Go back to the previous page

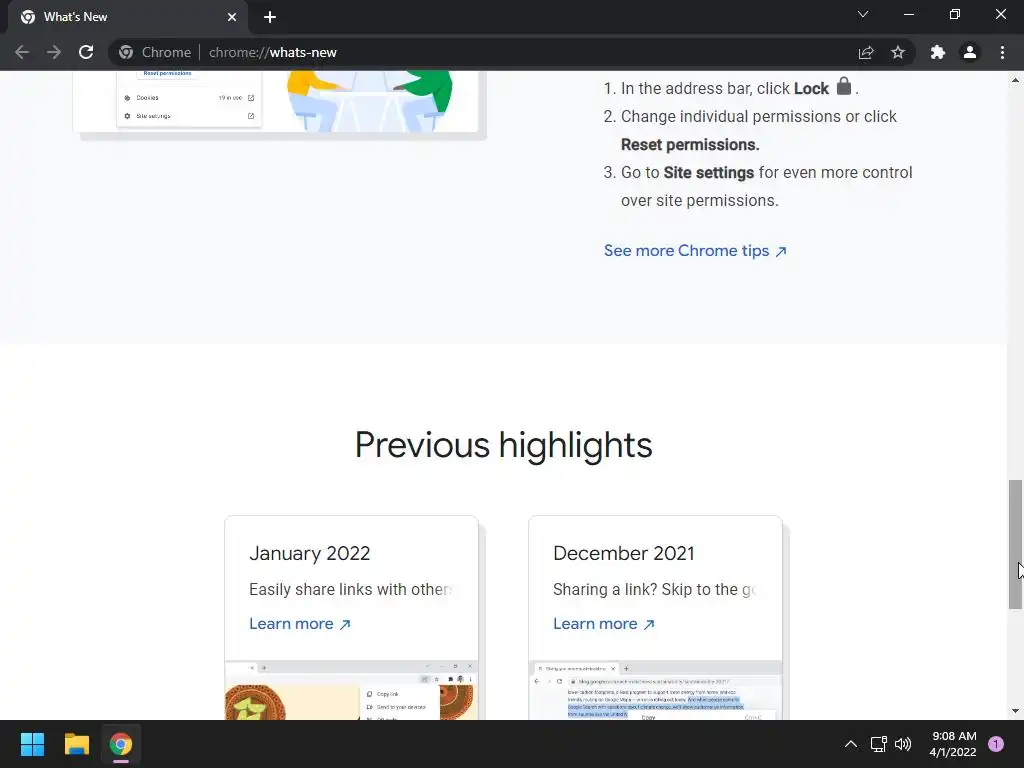tap(22, 52)
